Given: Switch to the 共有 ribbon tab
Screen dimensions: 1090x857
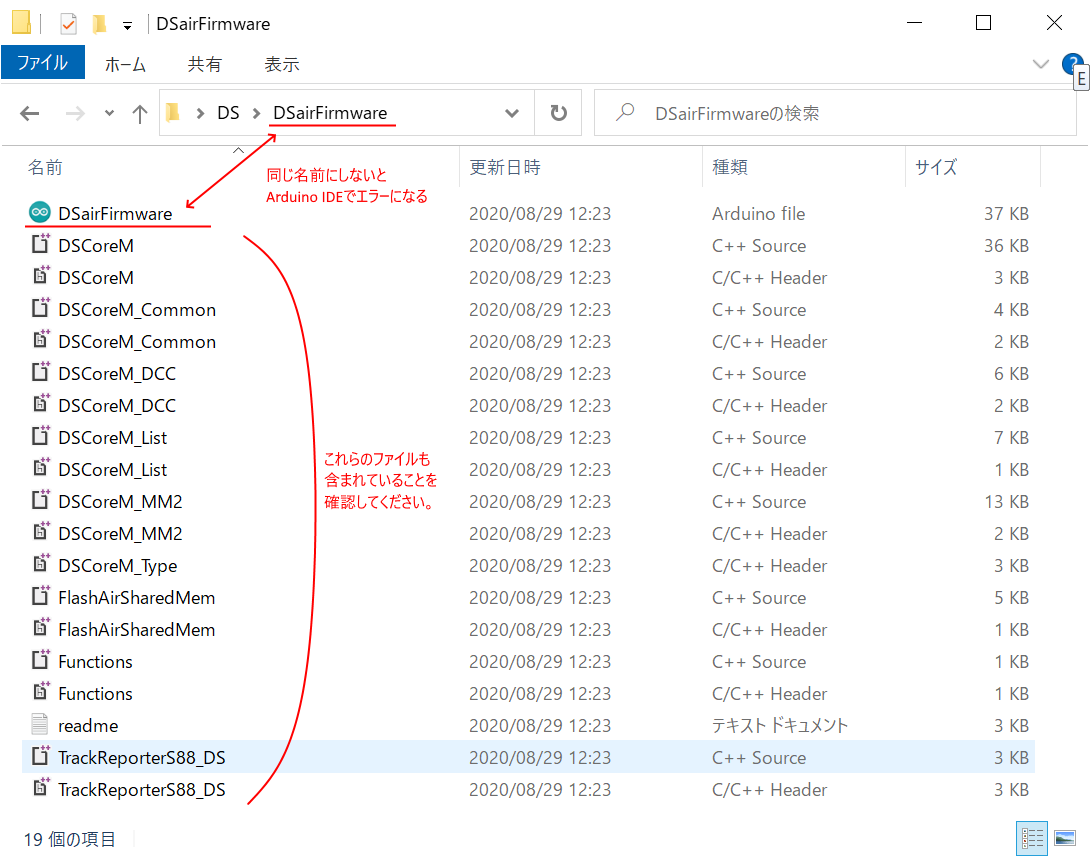Looking at the screenshot, I should [x=204, y=65].
